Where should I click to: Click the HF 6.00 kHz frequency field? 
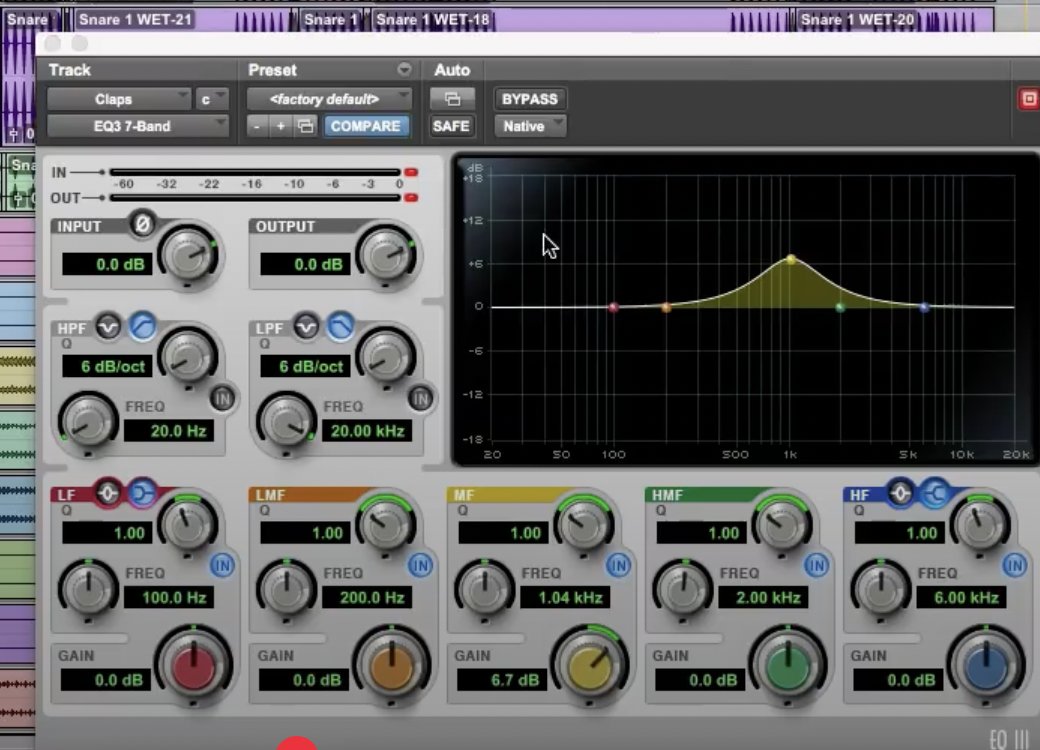tap(962, 597)
